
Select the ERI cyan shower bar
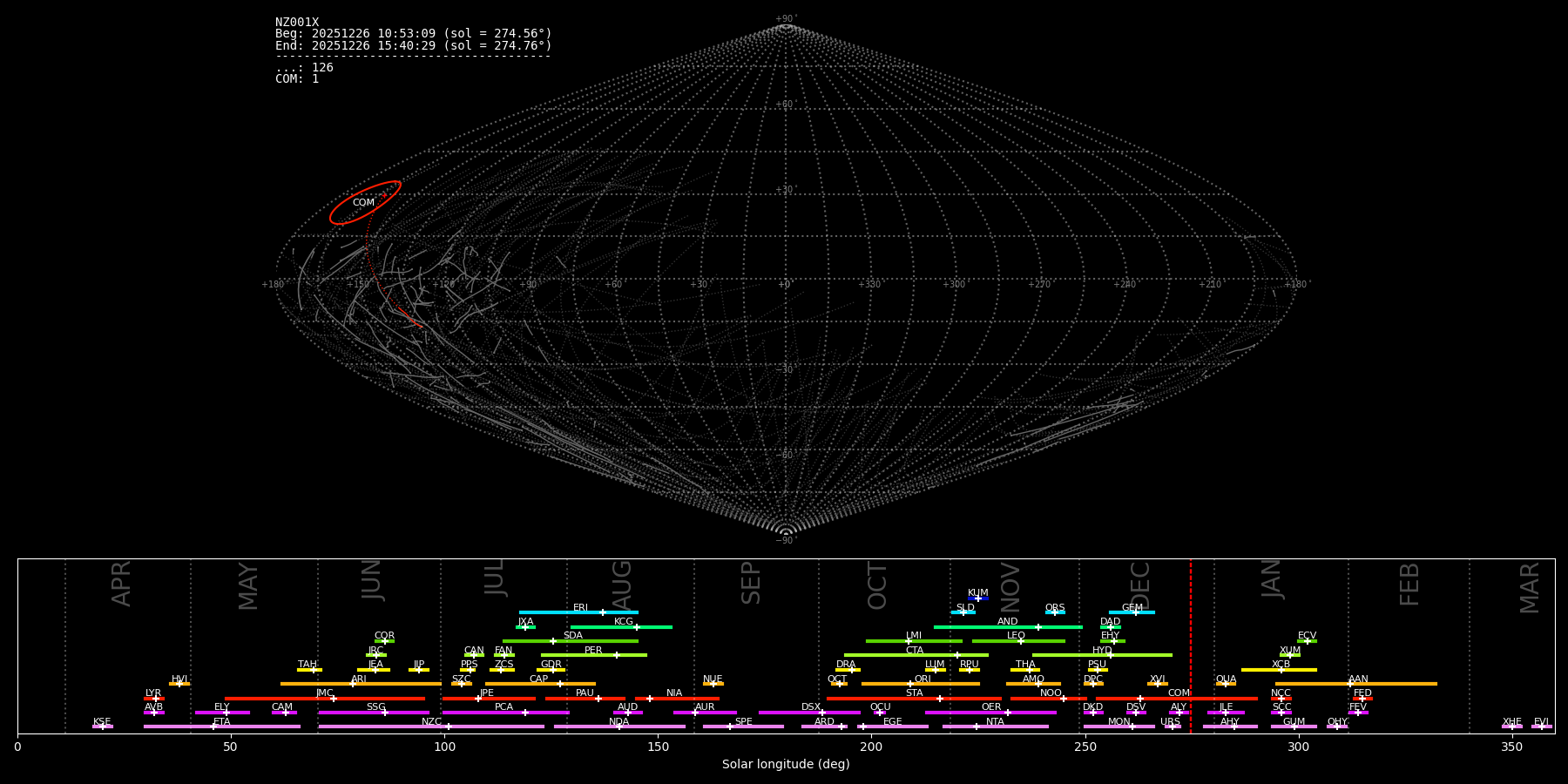578,612
